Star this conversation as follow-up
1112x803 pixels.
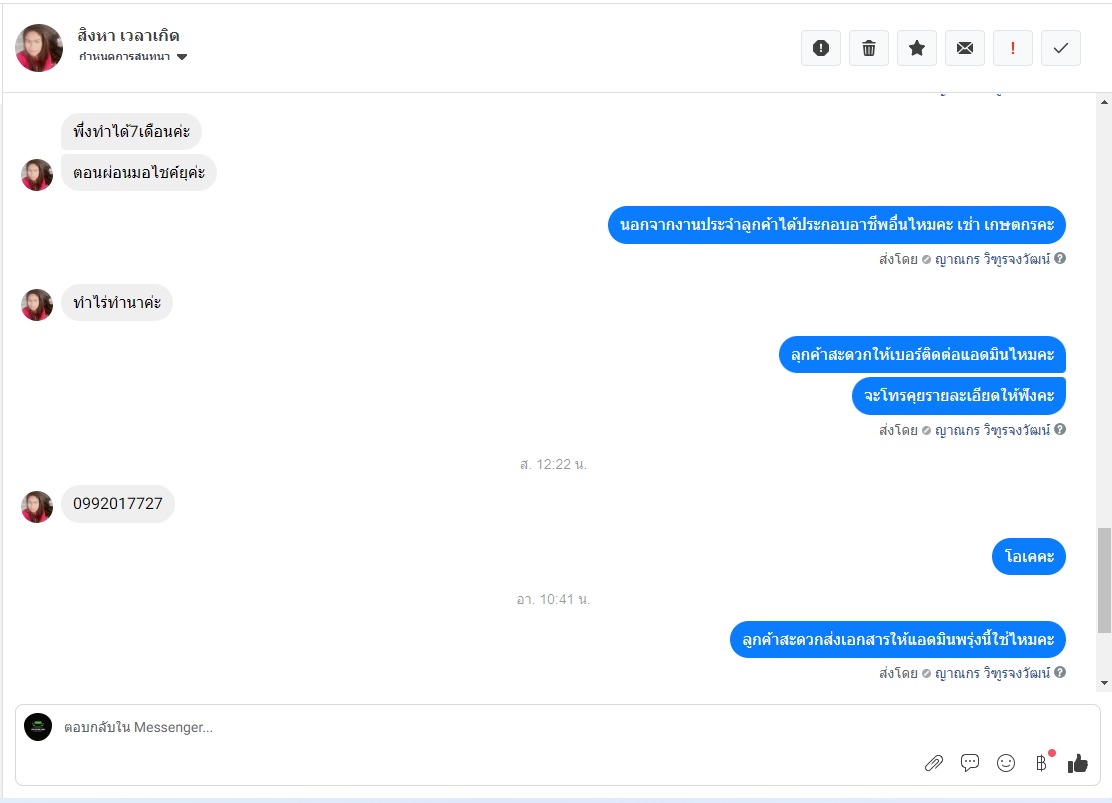click(x=917, y=48)
